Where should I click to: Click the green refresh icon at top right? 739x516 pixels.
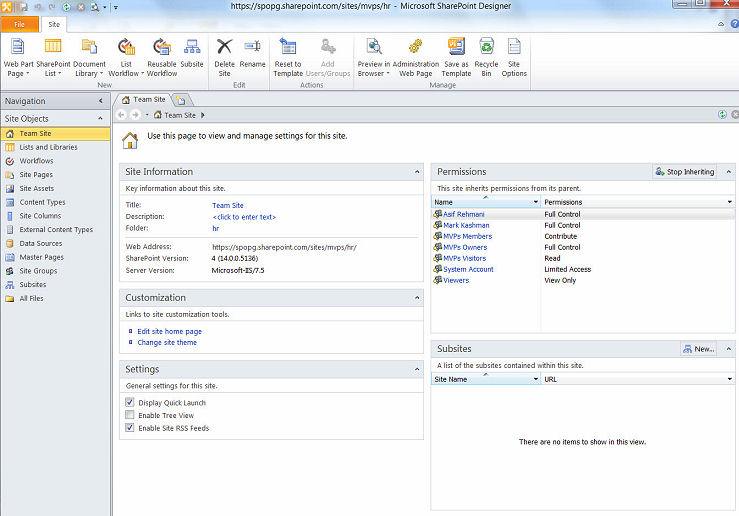tap(722, 115)
